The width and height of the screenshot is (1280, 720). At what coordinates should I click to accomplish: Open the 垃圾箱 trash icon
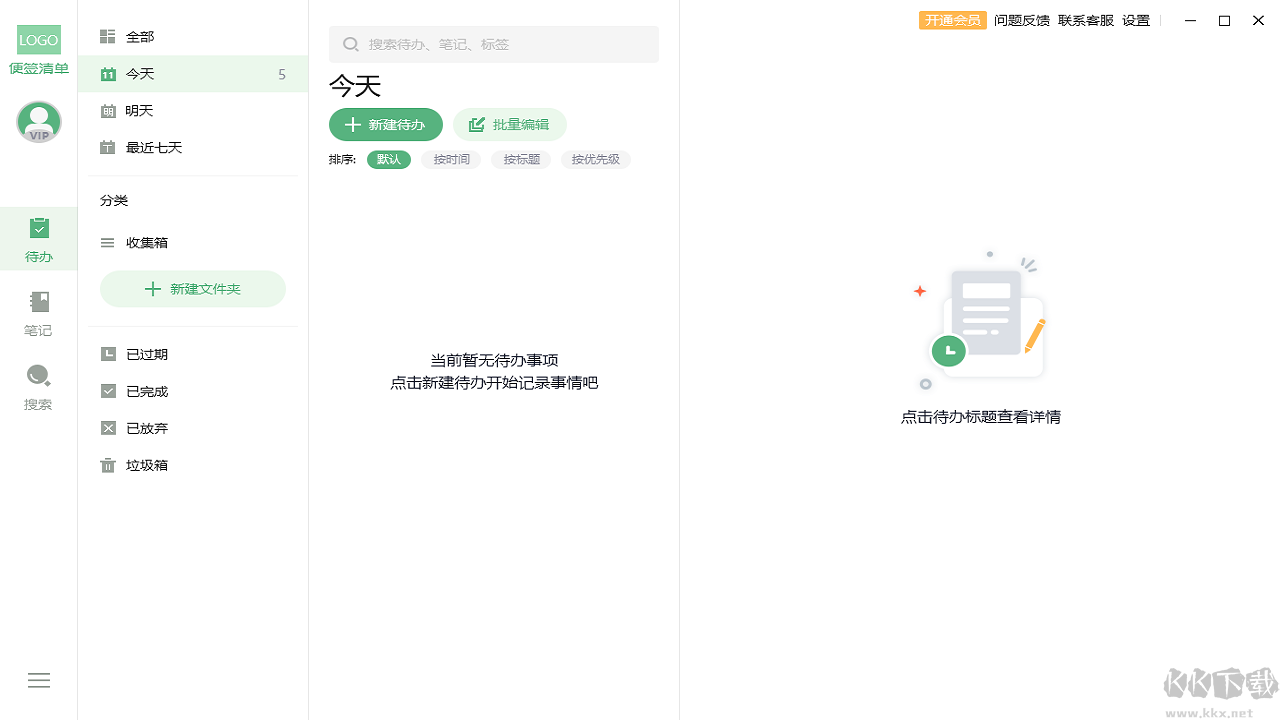(x=108, y=464)
